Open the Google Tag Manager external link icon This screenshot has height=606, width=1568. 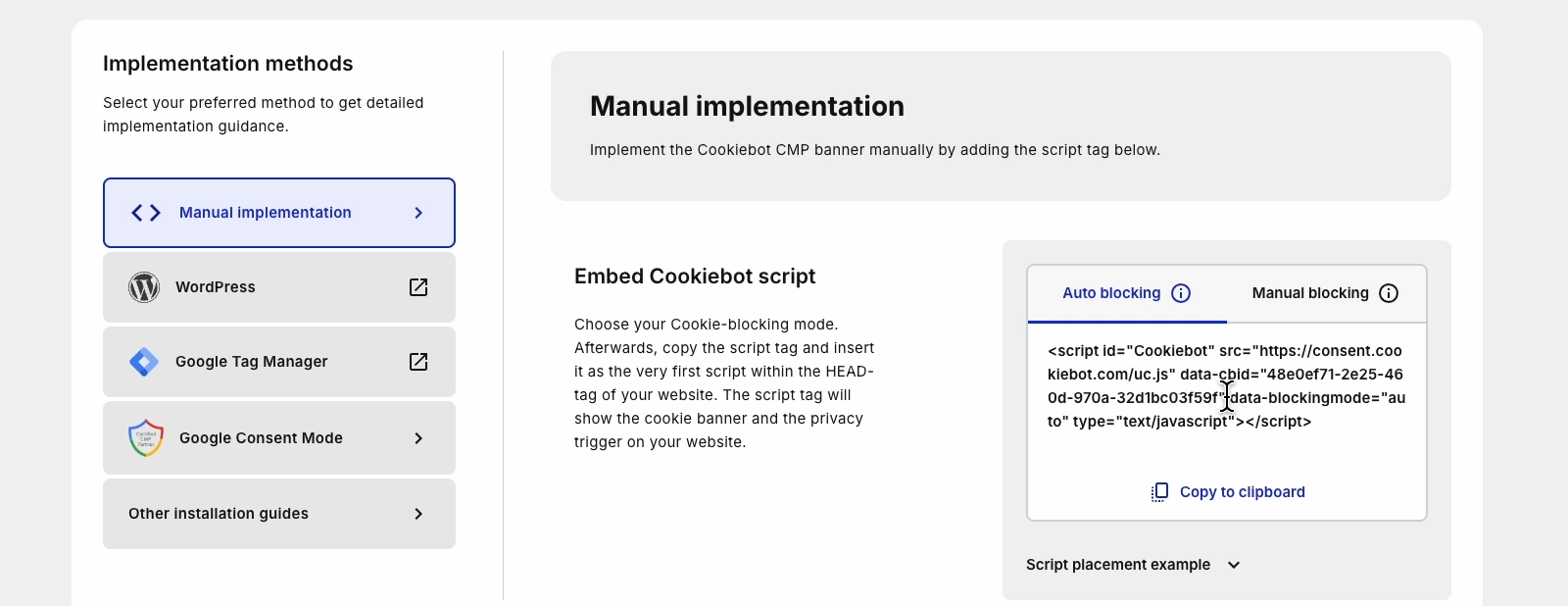click(x=418, y=362)
